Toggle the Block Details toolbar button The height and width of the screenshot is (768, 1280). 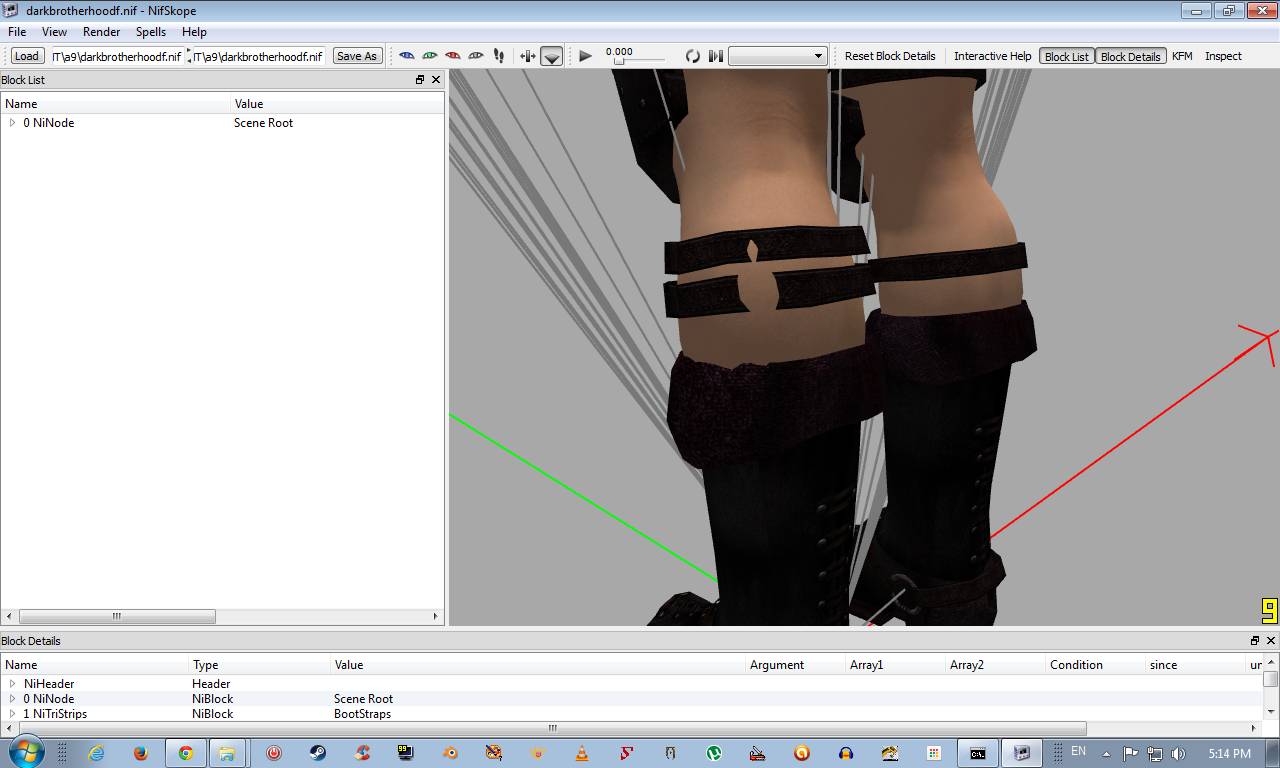(1130, 56)
